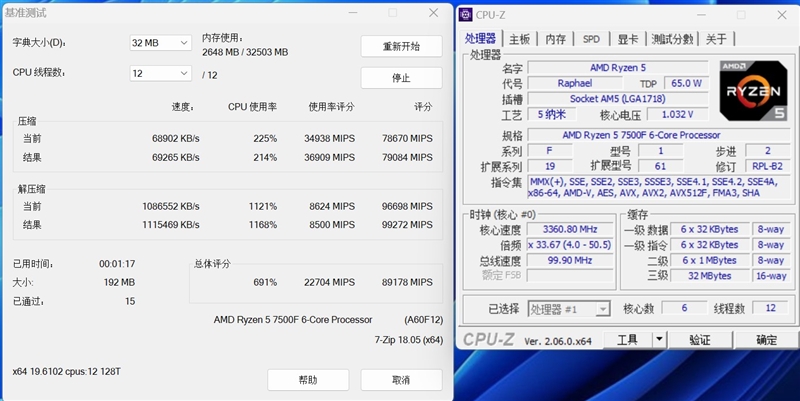Click the extended model value 61
The image size is (800, 401).
660,166
